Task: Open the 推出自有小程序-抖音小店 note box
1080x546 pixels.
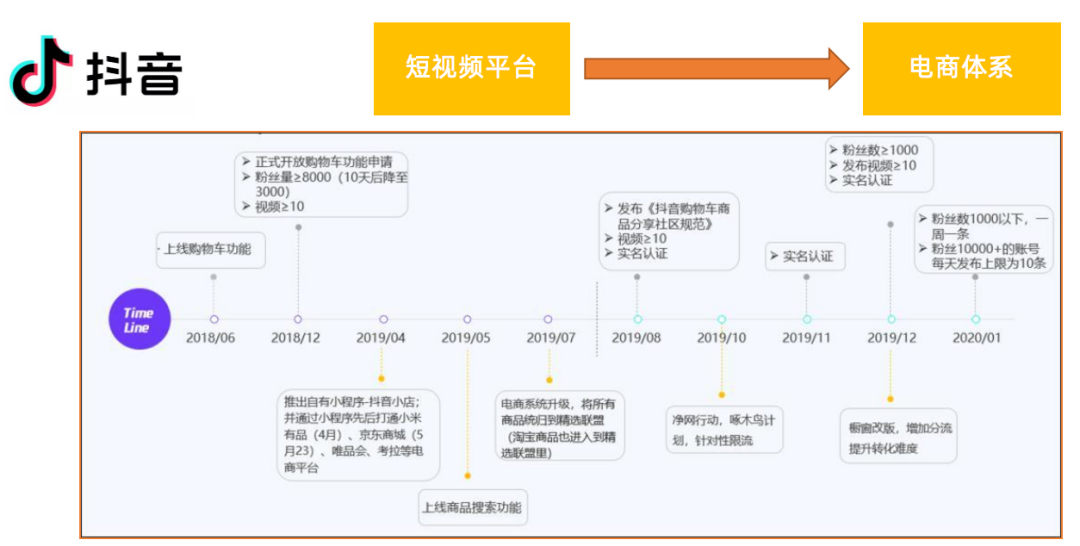Action: [359, 434]
